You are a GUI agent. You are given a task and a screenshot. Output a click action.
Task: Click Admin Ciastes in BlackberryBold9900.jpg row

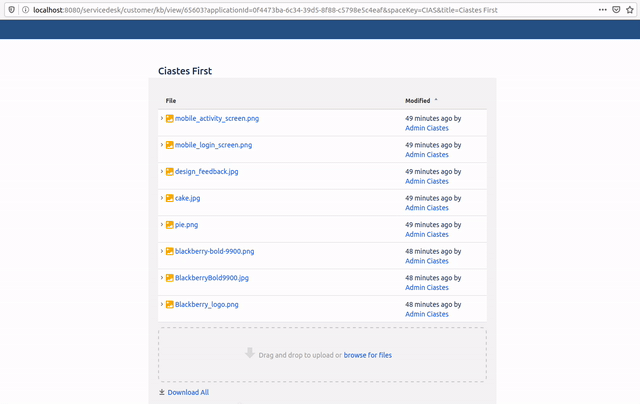pyautogui.click(x=427, y=287)
